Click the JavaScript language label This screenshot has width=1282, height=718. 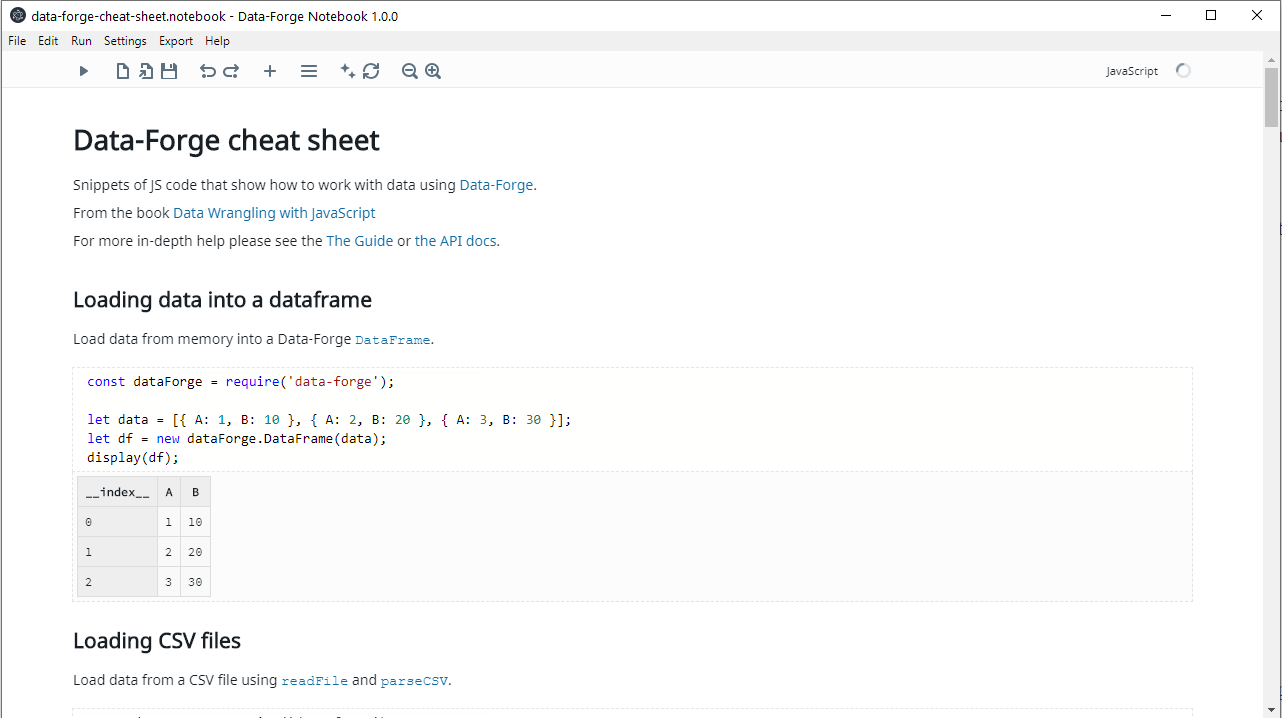pos(1132,71)
